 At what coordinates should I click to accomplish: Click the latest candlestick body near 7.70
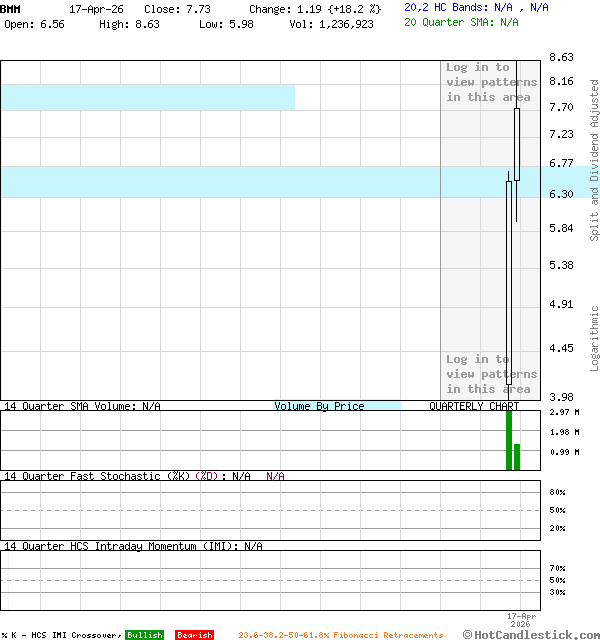pyautogui.click(x=517, y=143)
